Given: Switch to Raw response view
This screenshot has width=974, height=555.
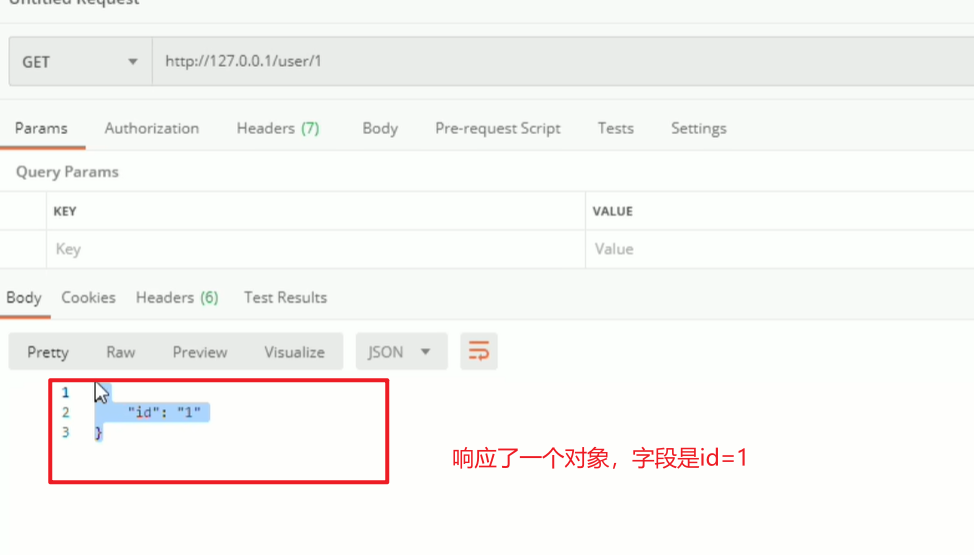Looking at the screenshot, I should click(x=121, y=352).
